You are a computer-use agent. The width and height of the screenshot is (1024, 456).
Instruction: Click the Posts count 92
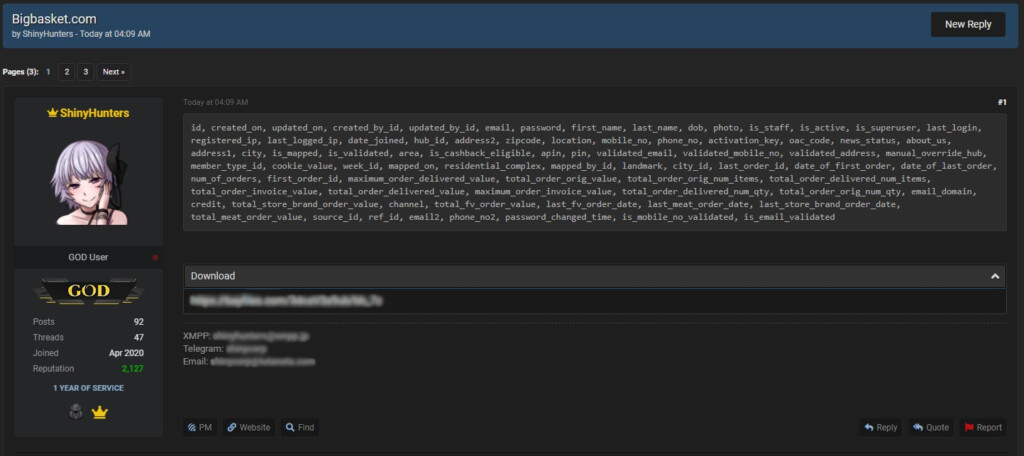138,321
